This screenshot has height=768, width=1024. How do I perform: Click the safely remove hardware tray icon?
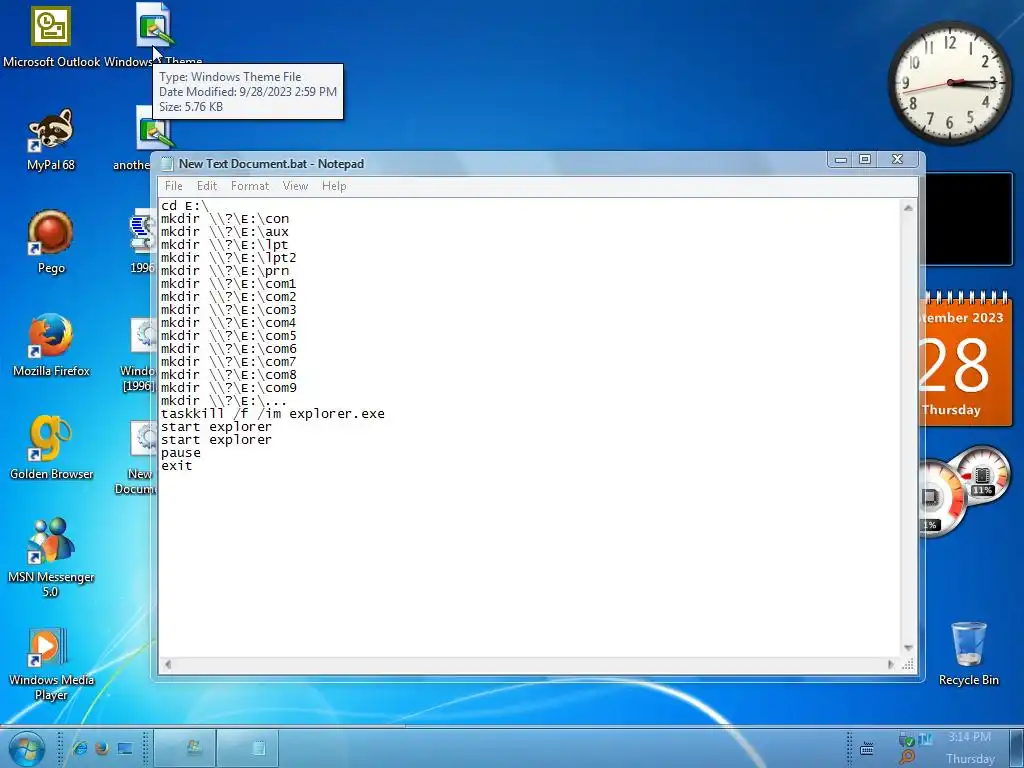pyautogui.click(x=906, y=740)
